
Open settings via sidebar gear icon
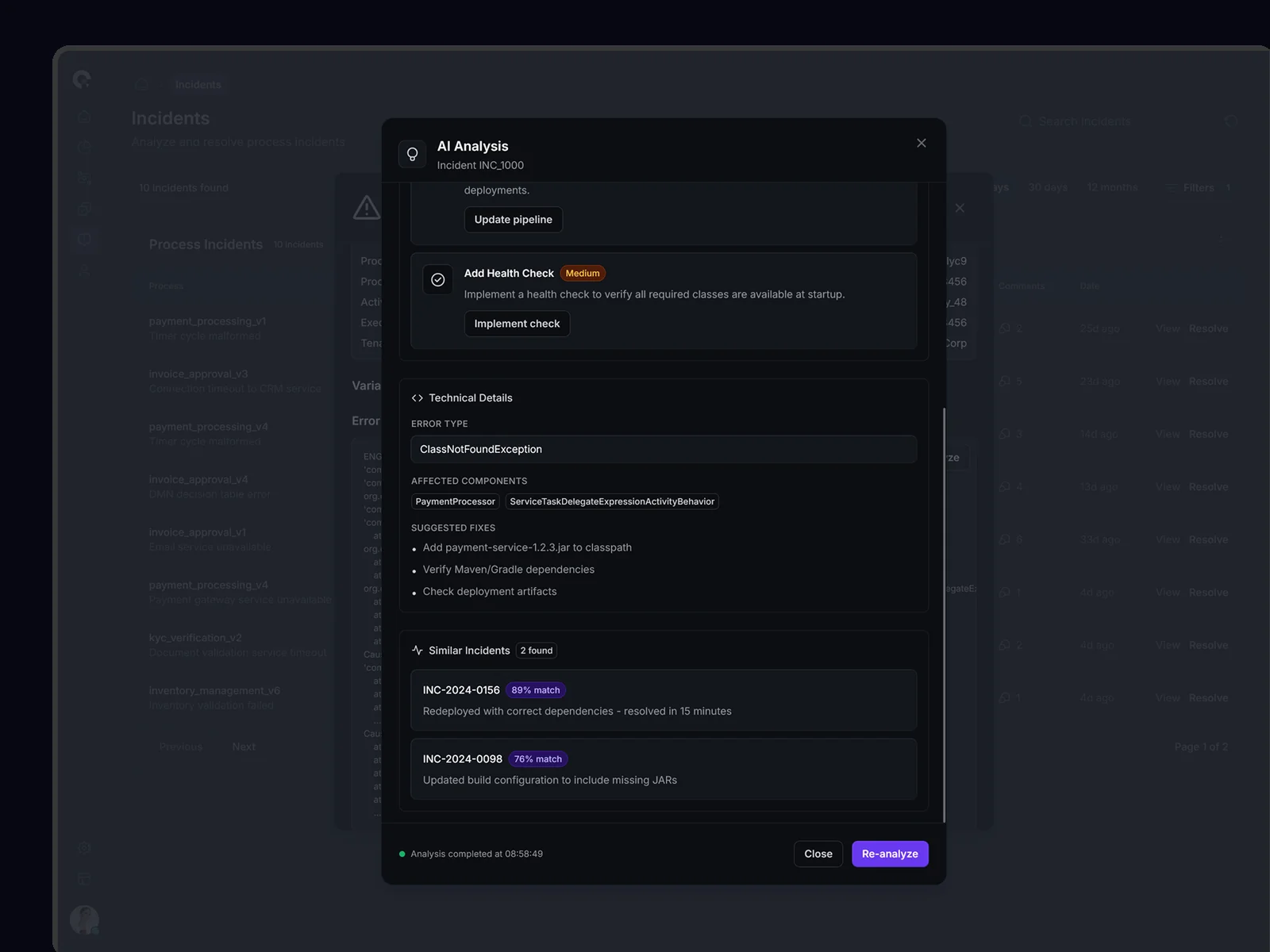point(84,847)
